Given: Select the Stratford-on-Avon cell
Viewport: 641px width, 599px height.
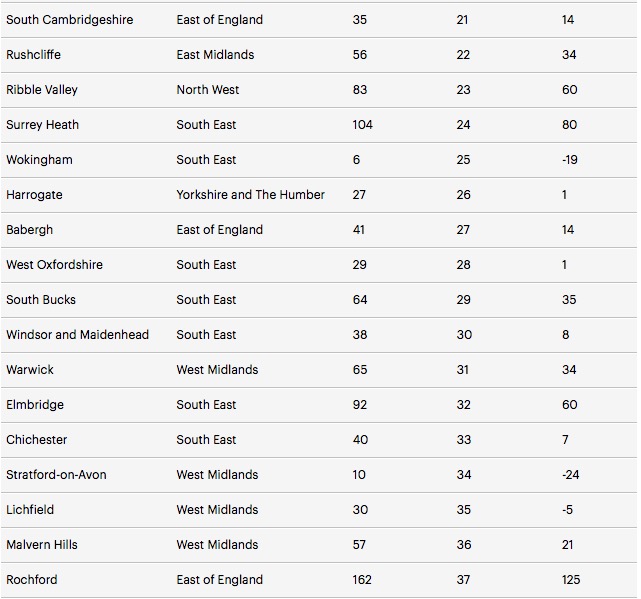Looking at the screenshot, I should 56,475.
